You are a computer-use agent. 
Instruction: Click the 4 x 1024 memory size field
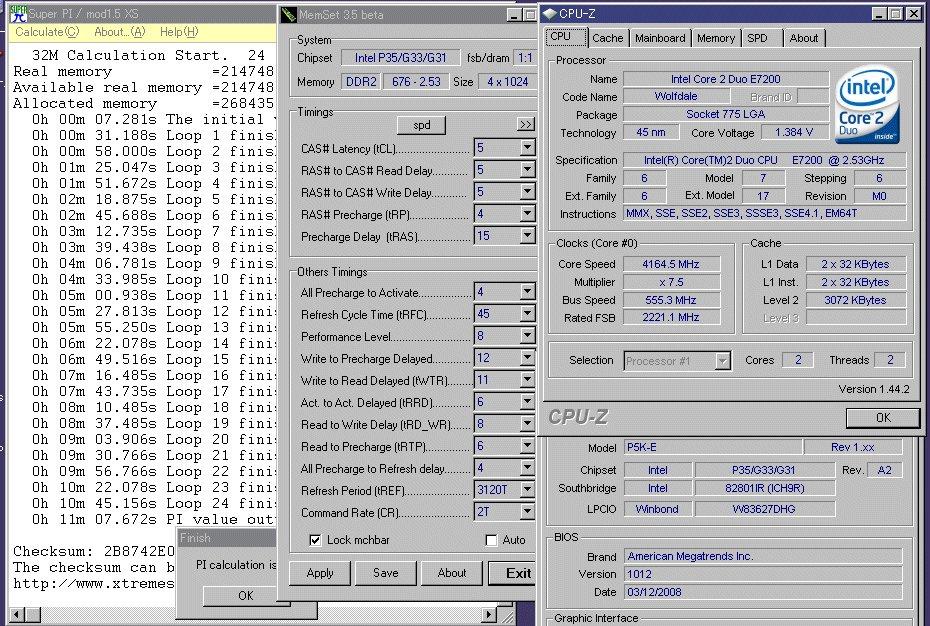[x=507, y=82]
